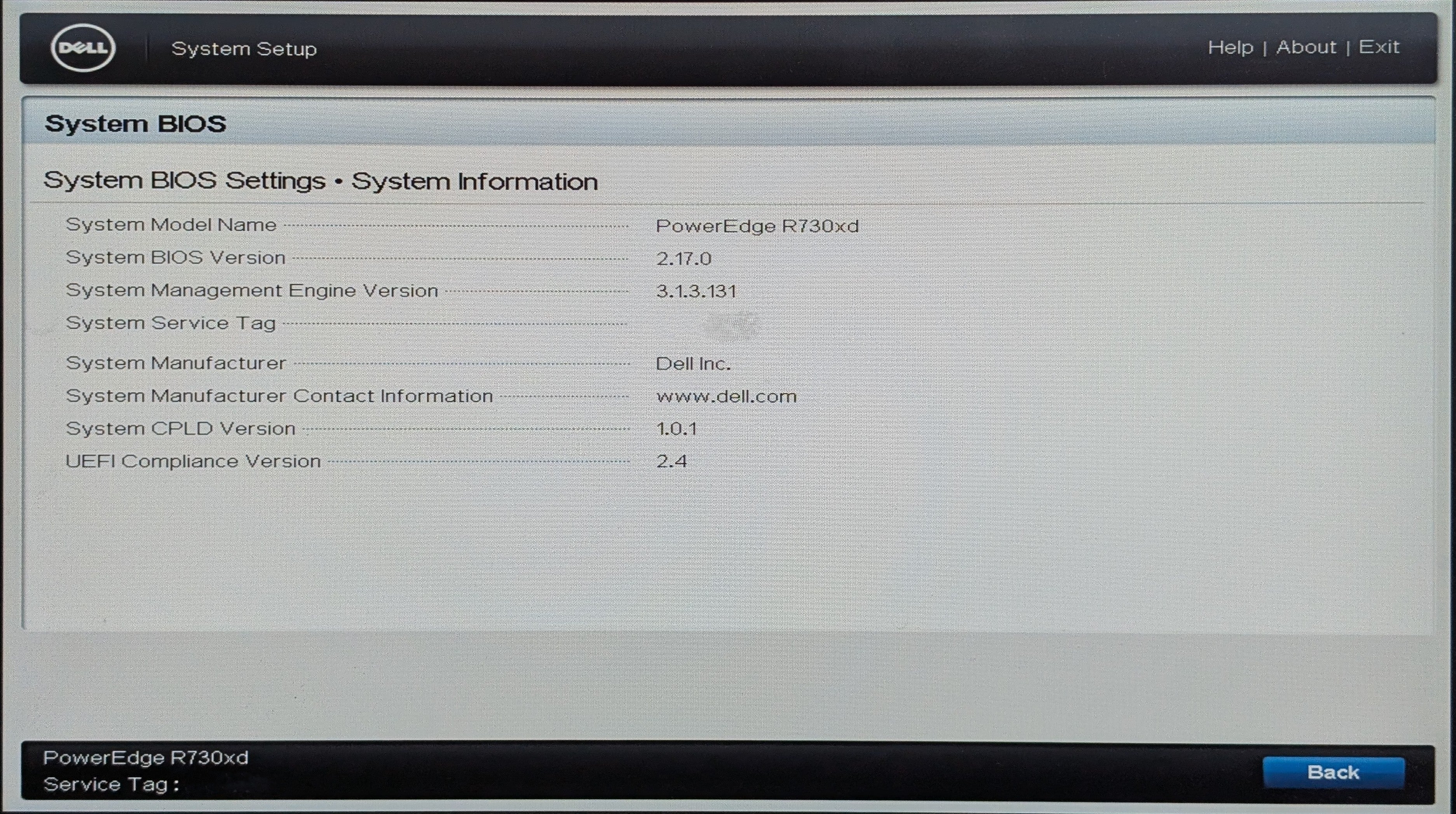Select the System Manufacturer label
Screen dimensions: 1456x814
pos(176,363)
